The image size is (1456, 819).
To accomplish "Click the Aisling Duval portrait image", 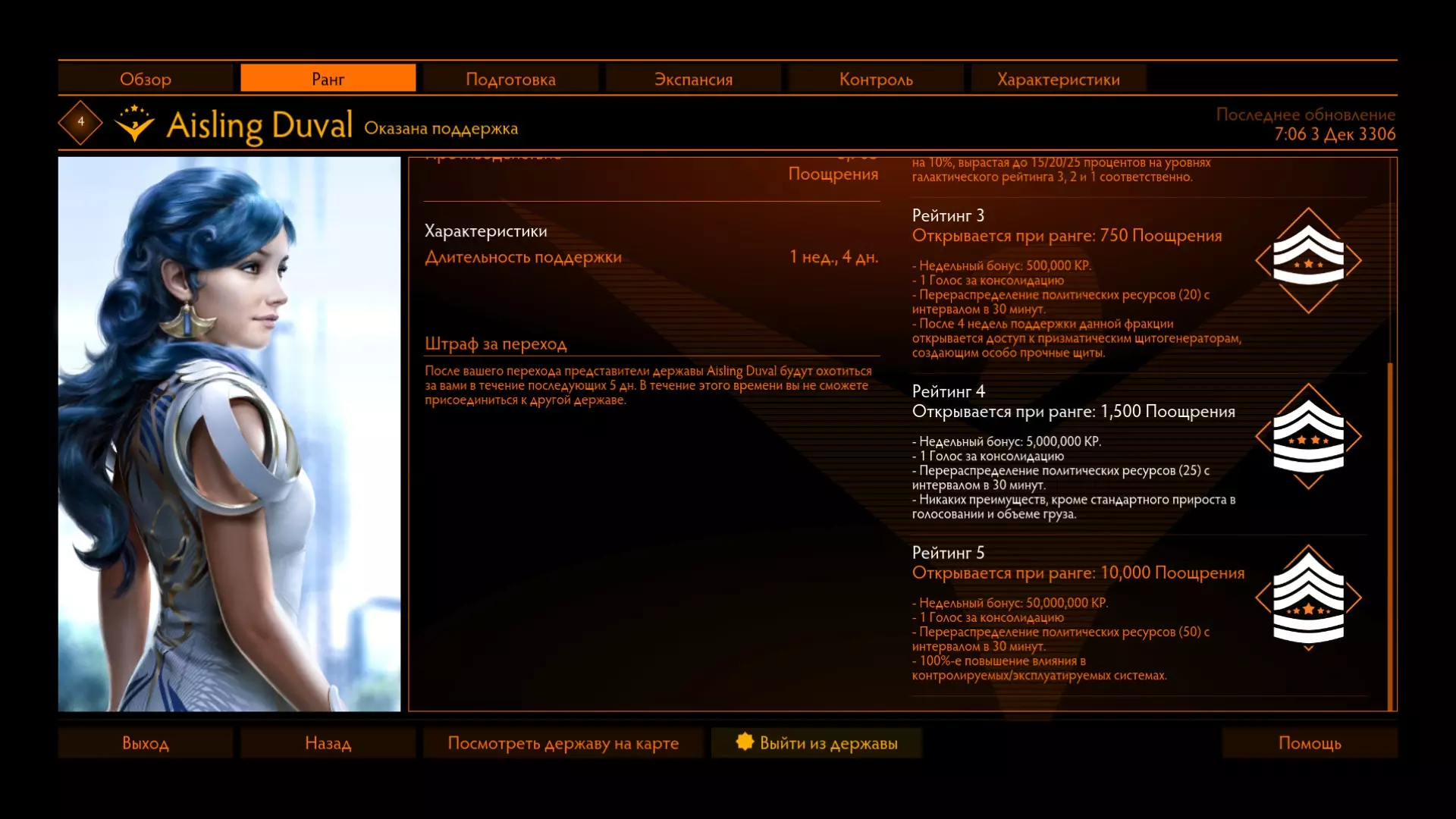I will point(229,434).
